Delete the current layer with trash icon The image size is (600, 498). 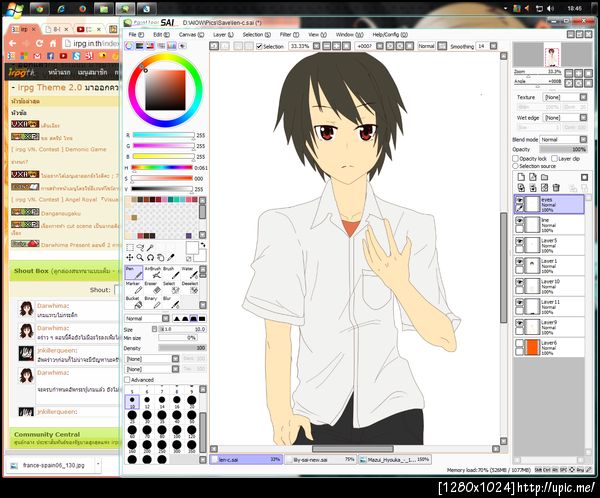(556, 188)
